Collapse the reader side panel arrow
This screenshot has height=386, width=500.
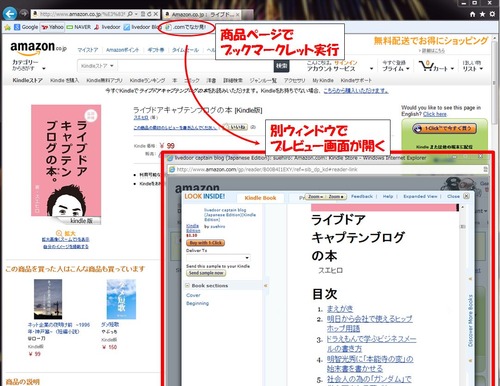(266, 286)
